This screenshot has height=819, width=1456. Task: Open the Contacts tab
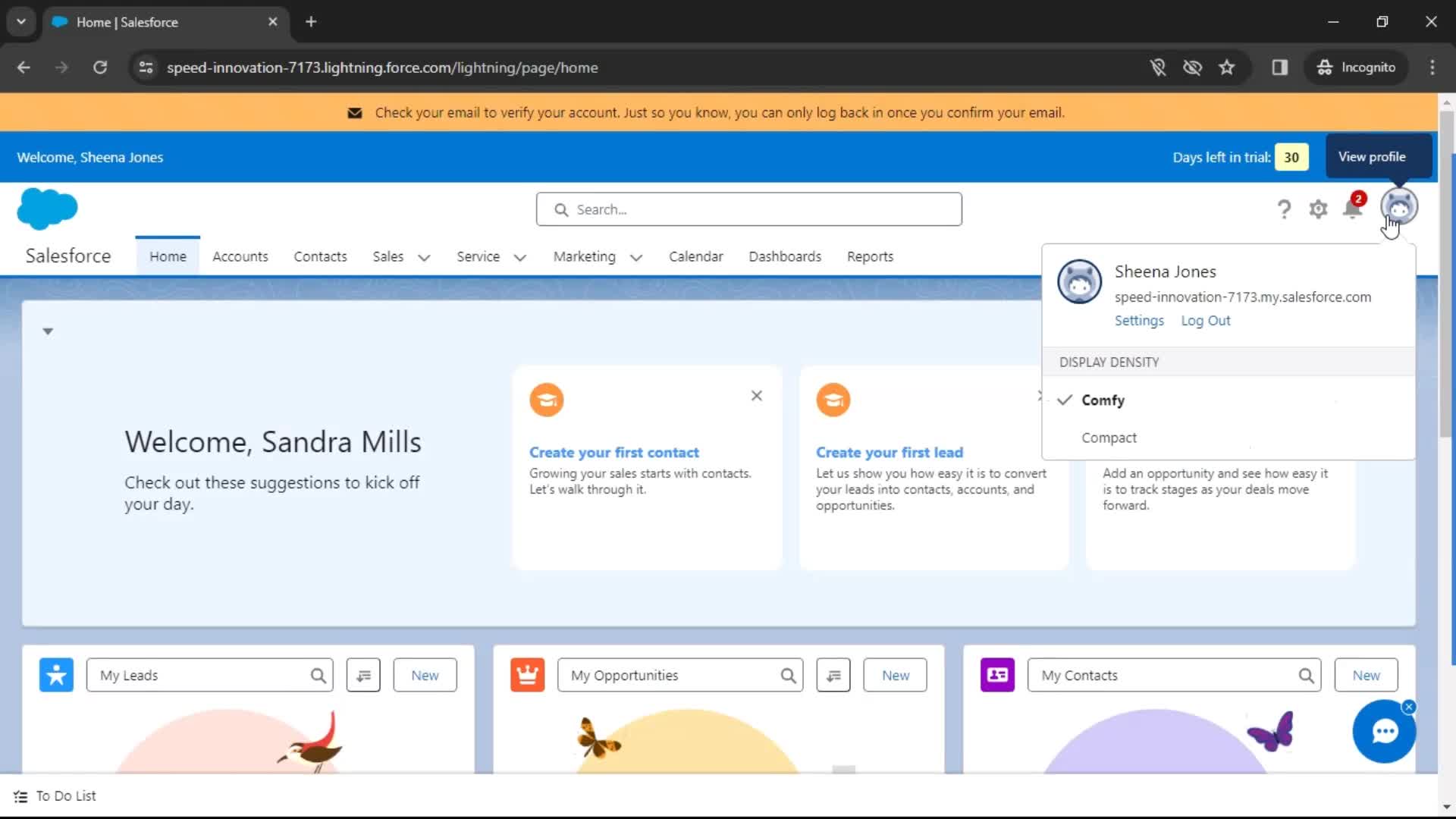(320, 256)
